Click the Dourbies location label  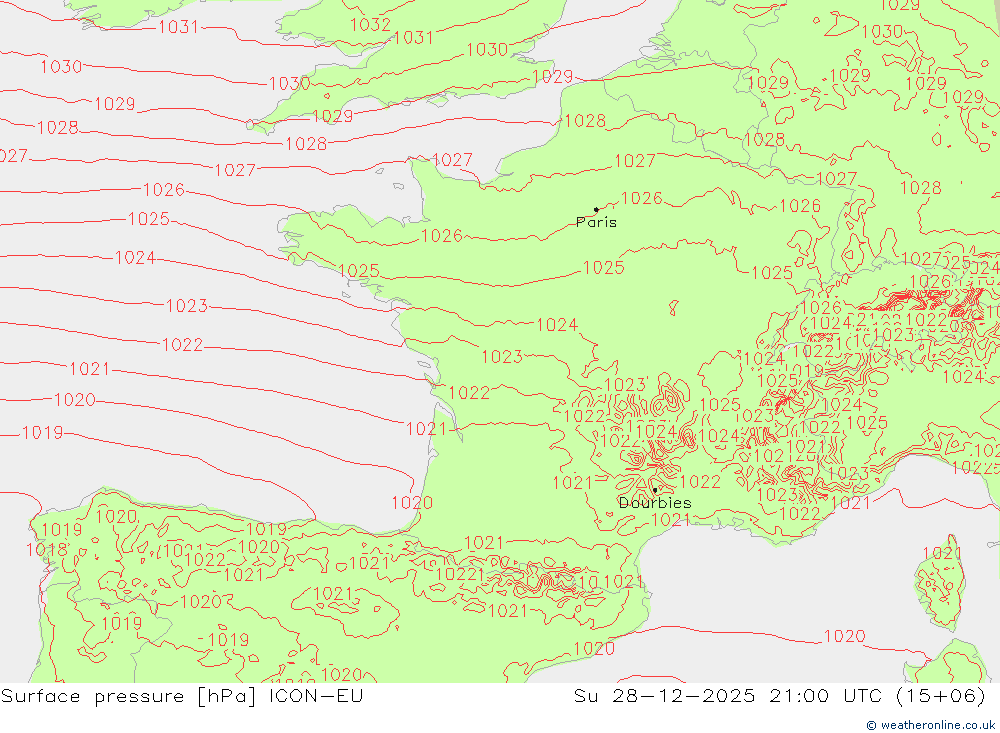(x=655, y=503)
